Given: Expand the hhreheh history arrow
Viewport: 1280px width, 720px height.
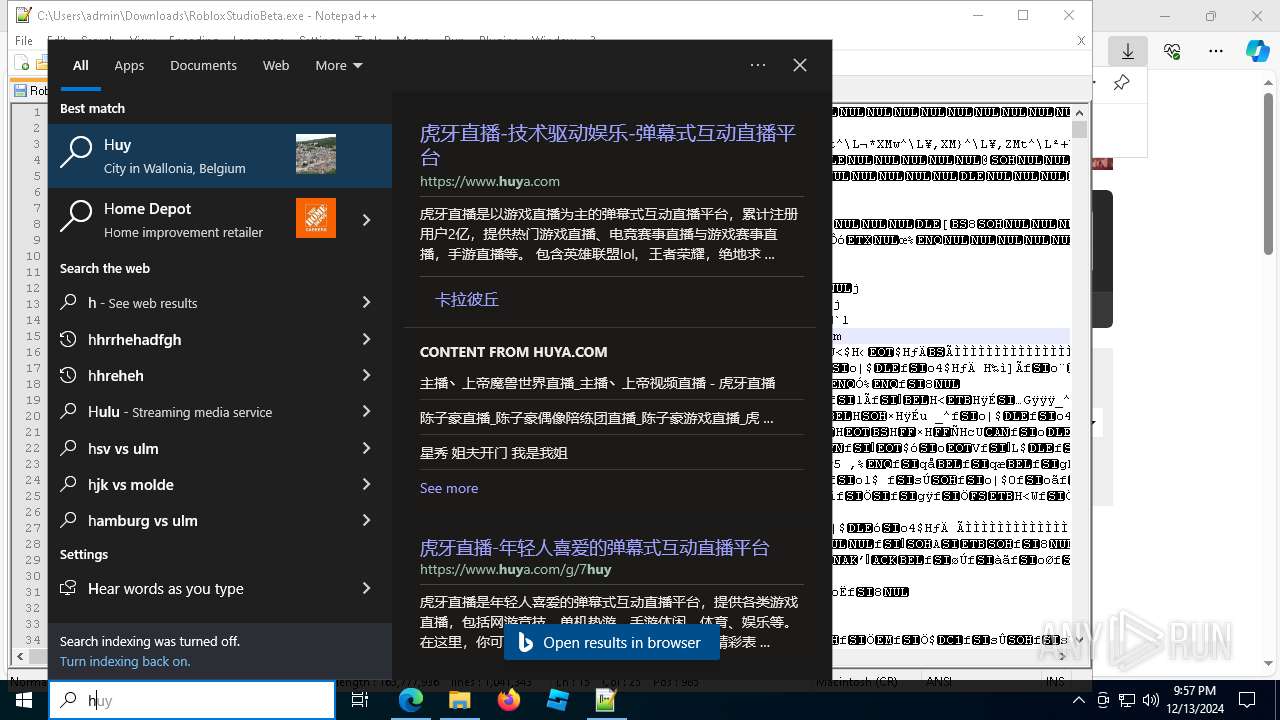Looking at the screenshot, I should coord(366,375).
